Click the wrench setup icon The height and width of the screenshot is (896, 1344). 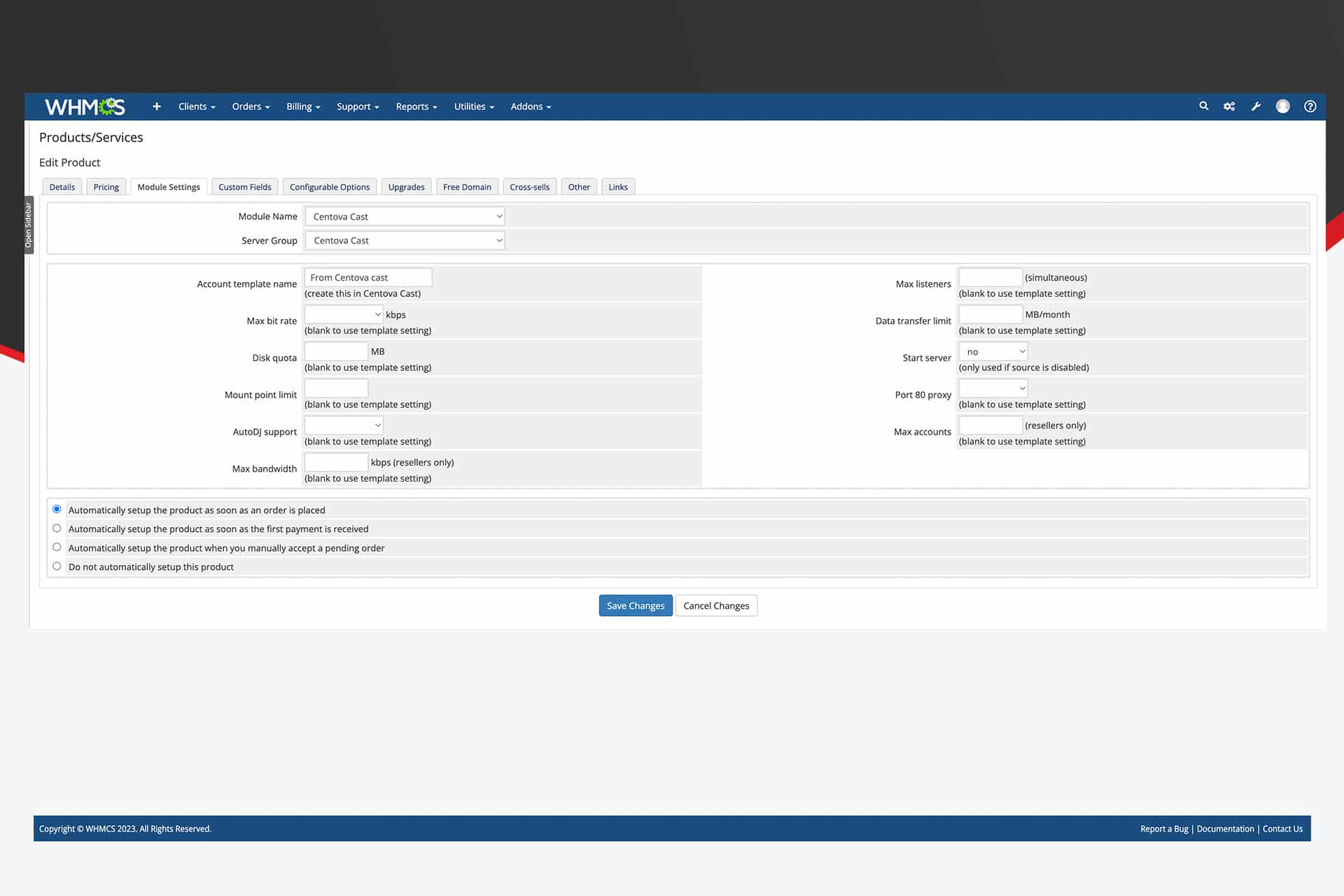(x=1256, y=106)
